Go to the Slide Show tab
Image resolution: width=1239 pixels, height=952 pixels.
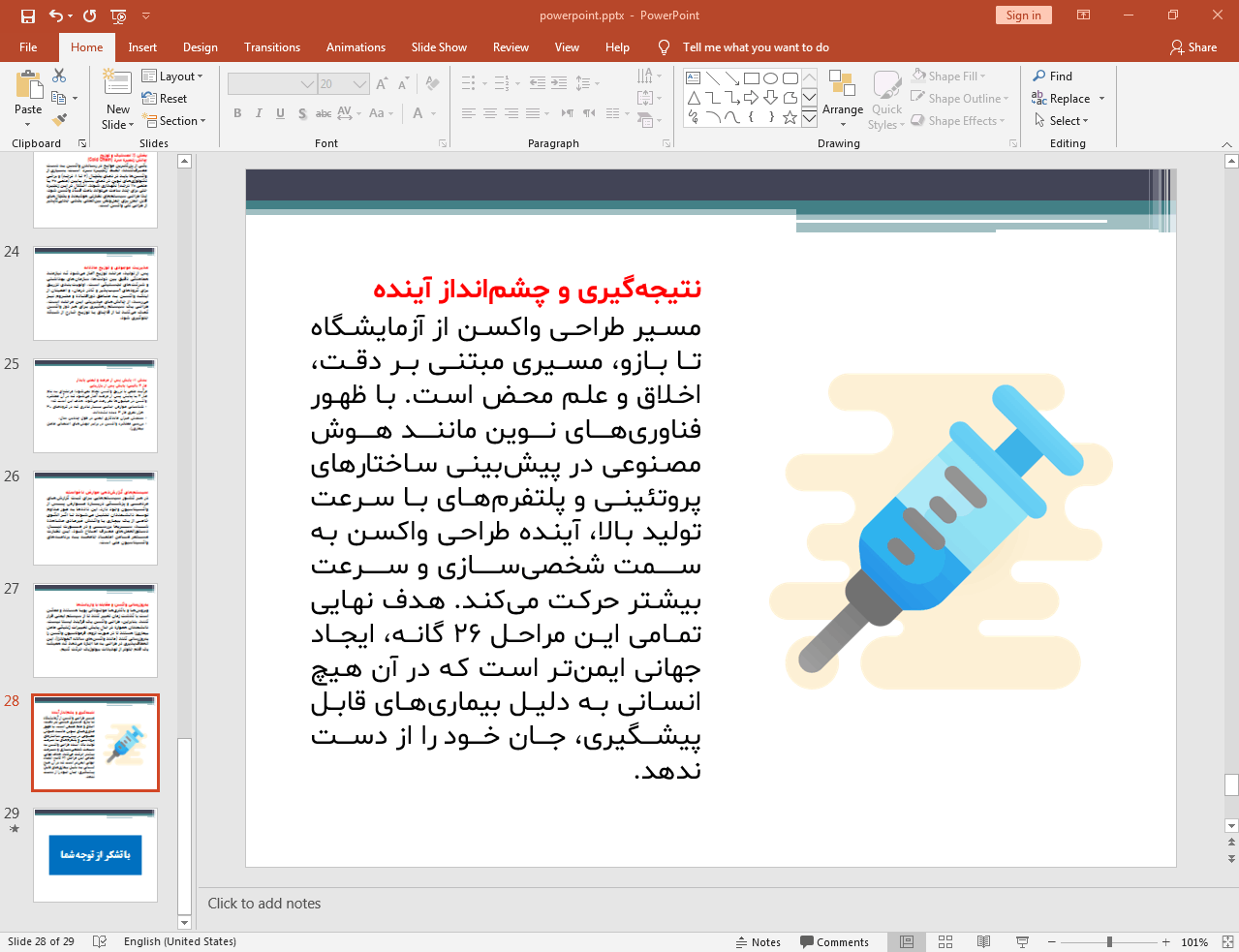439,47
